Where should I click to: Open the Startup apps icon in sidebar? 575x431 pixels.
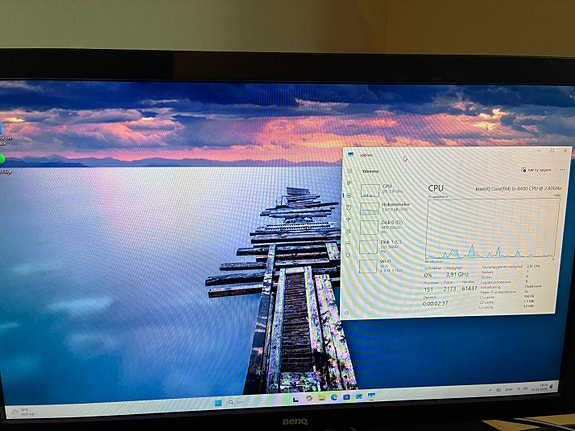coord(348,219)
